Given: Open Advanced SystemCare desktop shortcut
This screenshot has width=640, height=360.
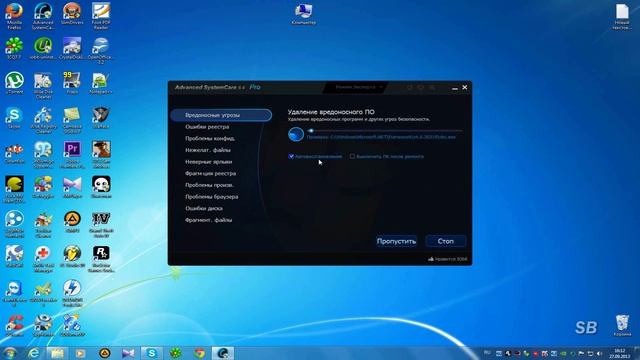Looking at the screenshot, I should click(x=43, y=16).
